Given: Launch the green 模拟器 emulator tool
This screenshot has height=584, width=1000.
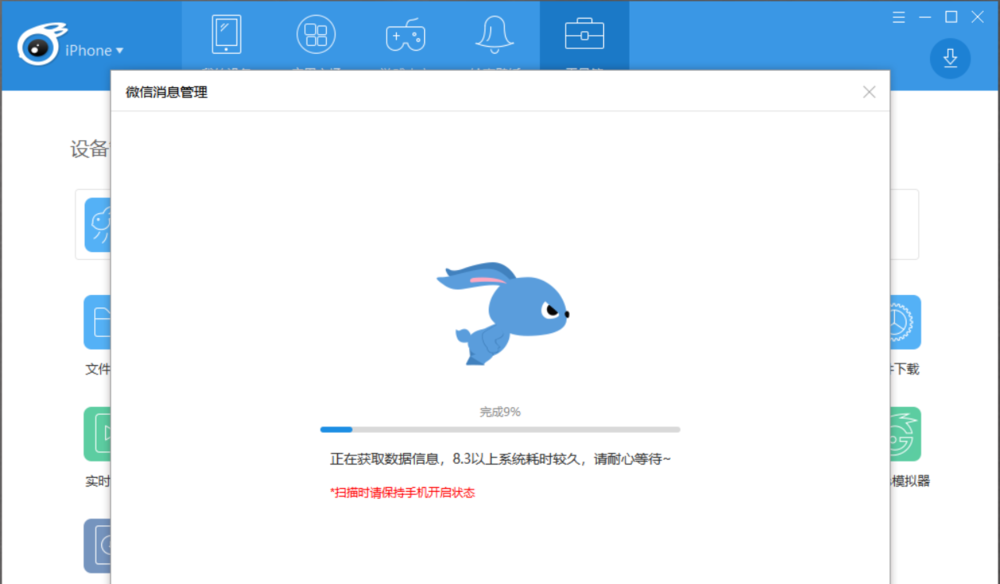Looking at the screenshot, I should 903,433.
